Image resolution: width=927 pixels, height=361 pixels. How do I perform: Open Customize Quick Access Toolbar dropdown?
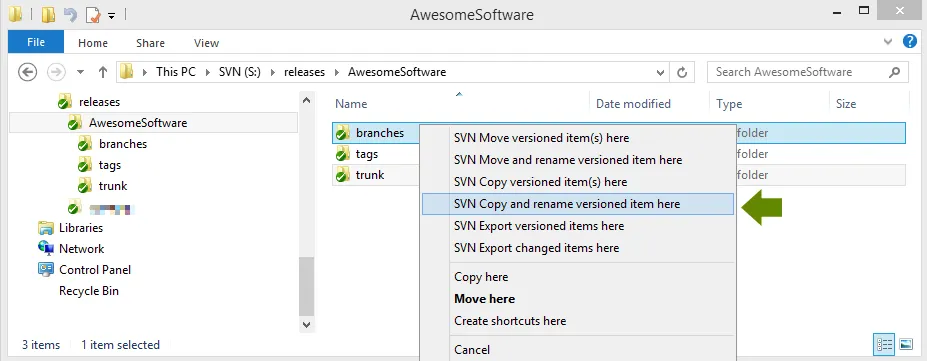[x=111, y=15]
